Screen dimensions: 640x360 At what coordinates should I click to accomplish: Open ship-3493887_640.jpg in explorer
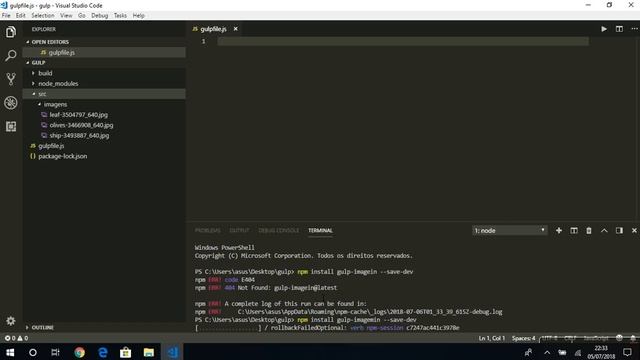click(104, 136)
